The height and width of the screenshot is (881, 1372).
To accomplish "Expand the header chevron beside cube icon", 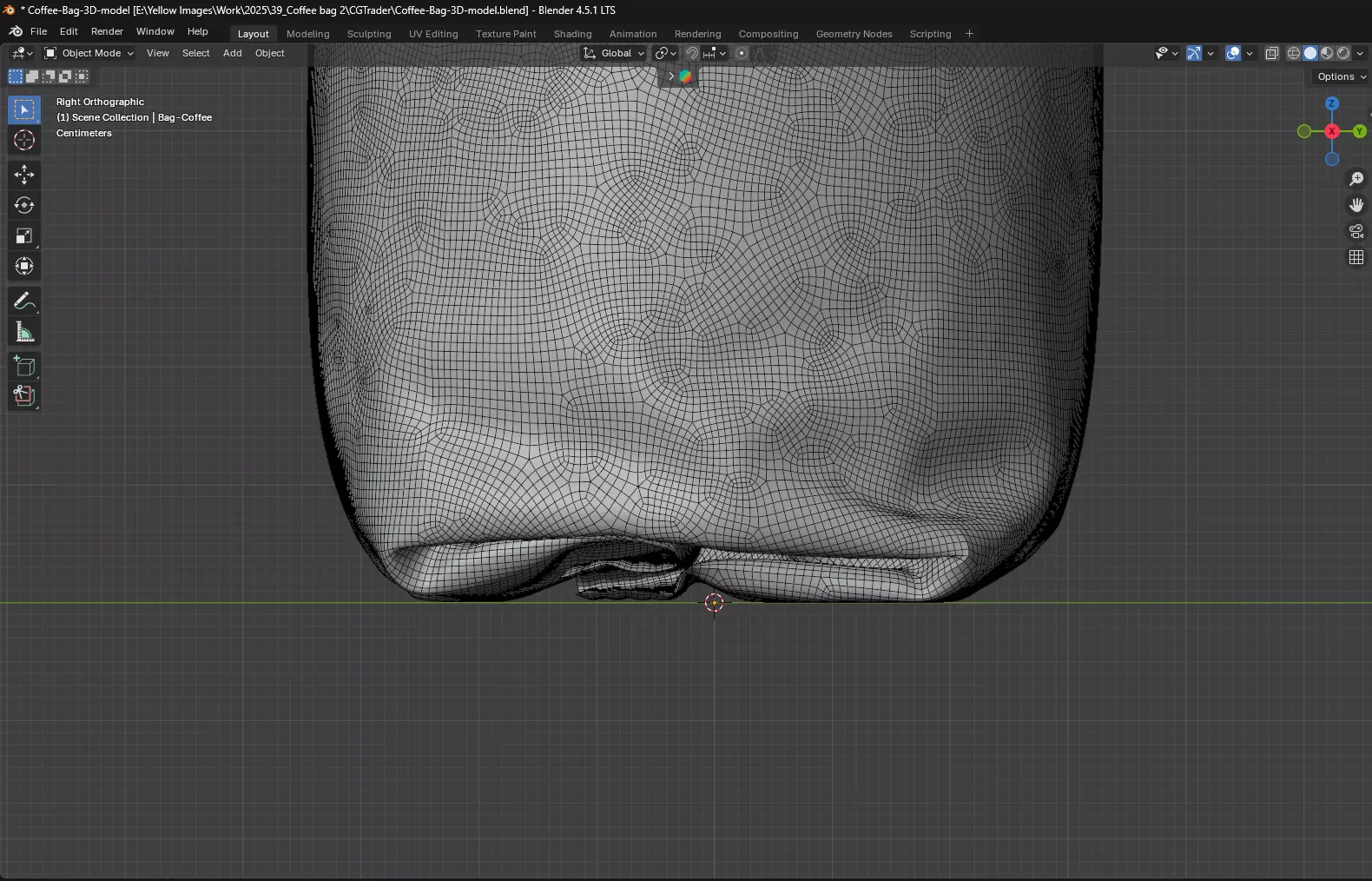I will coord(670,76).
